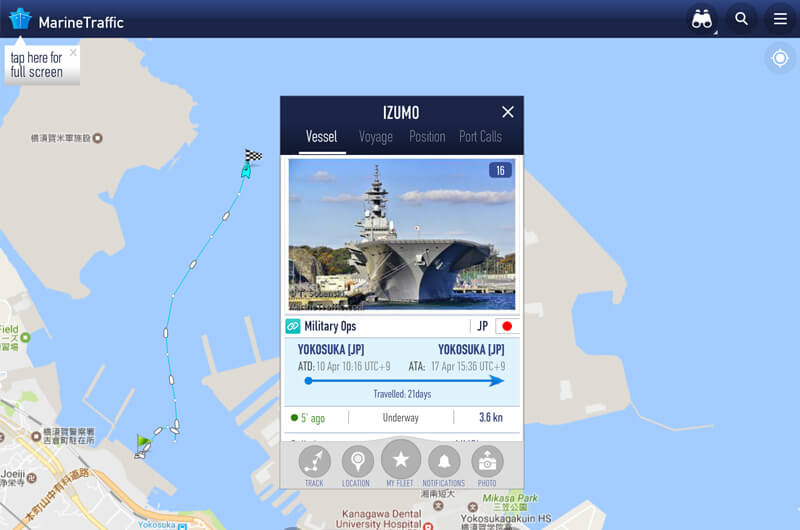Select the Vessel tab

pyautogui.click(x=321, y=137)
